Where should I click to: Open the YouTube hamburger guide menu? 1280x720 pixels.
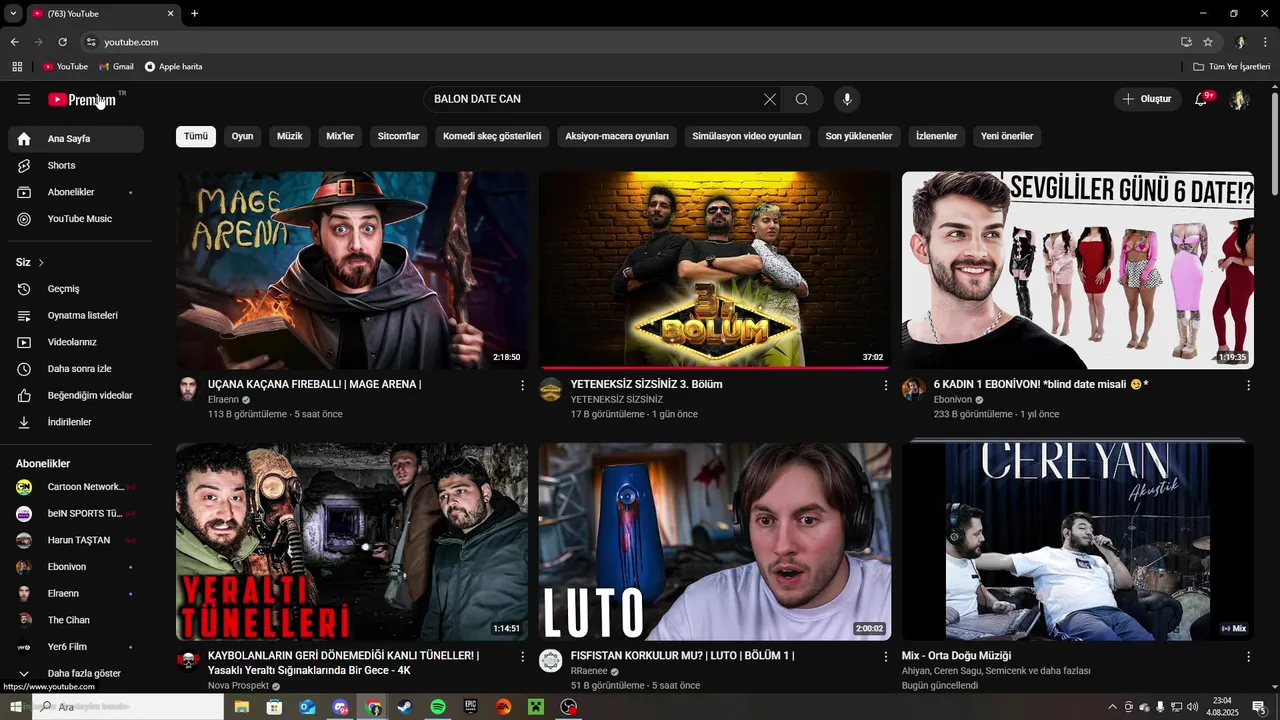click(x=24, y=99)
